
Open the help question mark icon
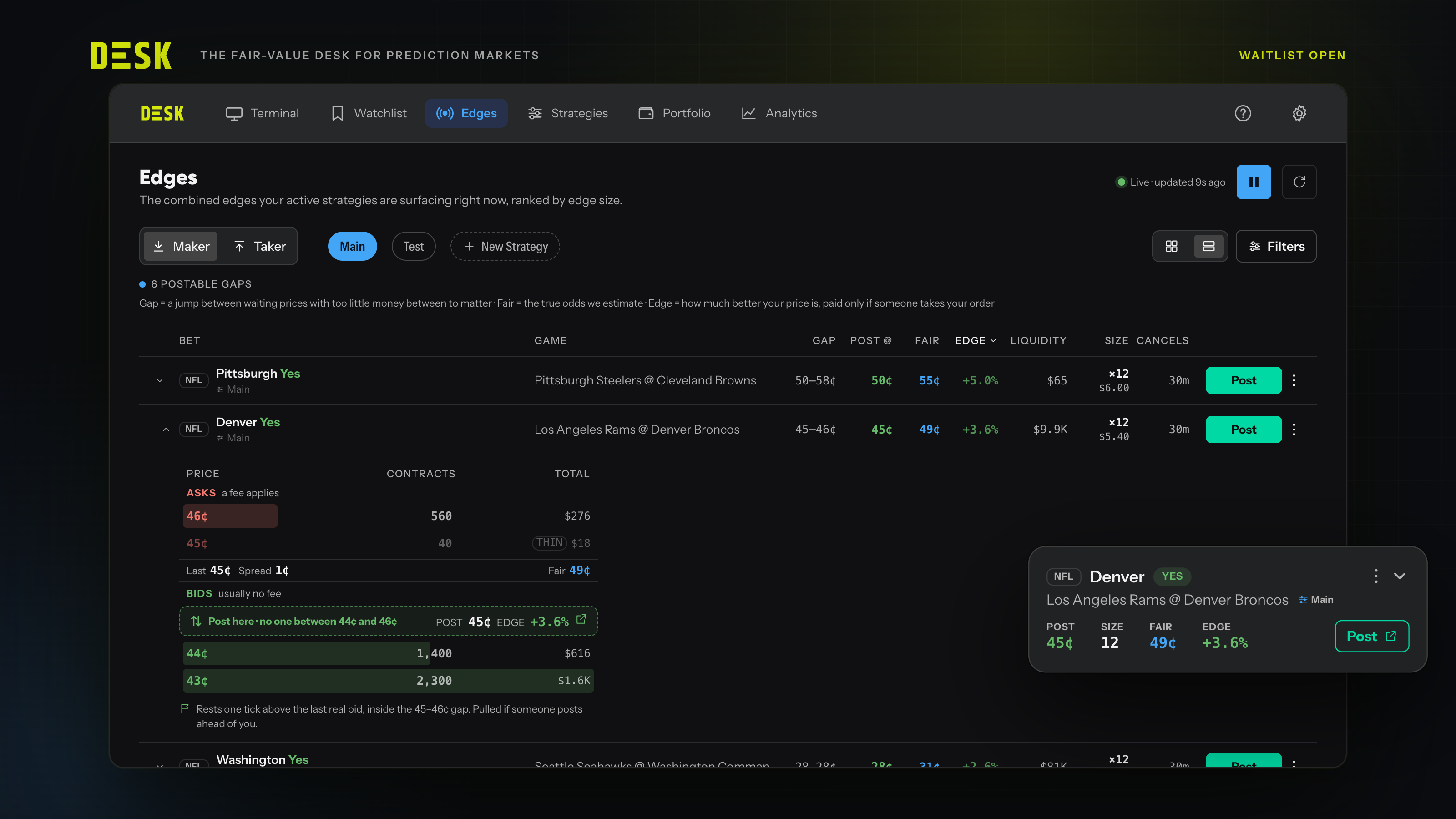click(1242, 114)
